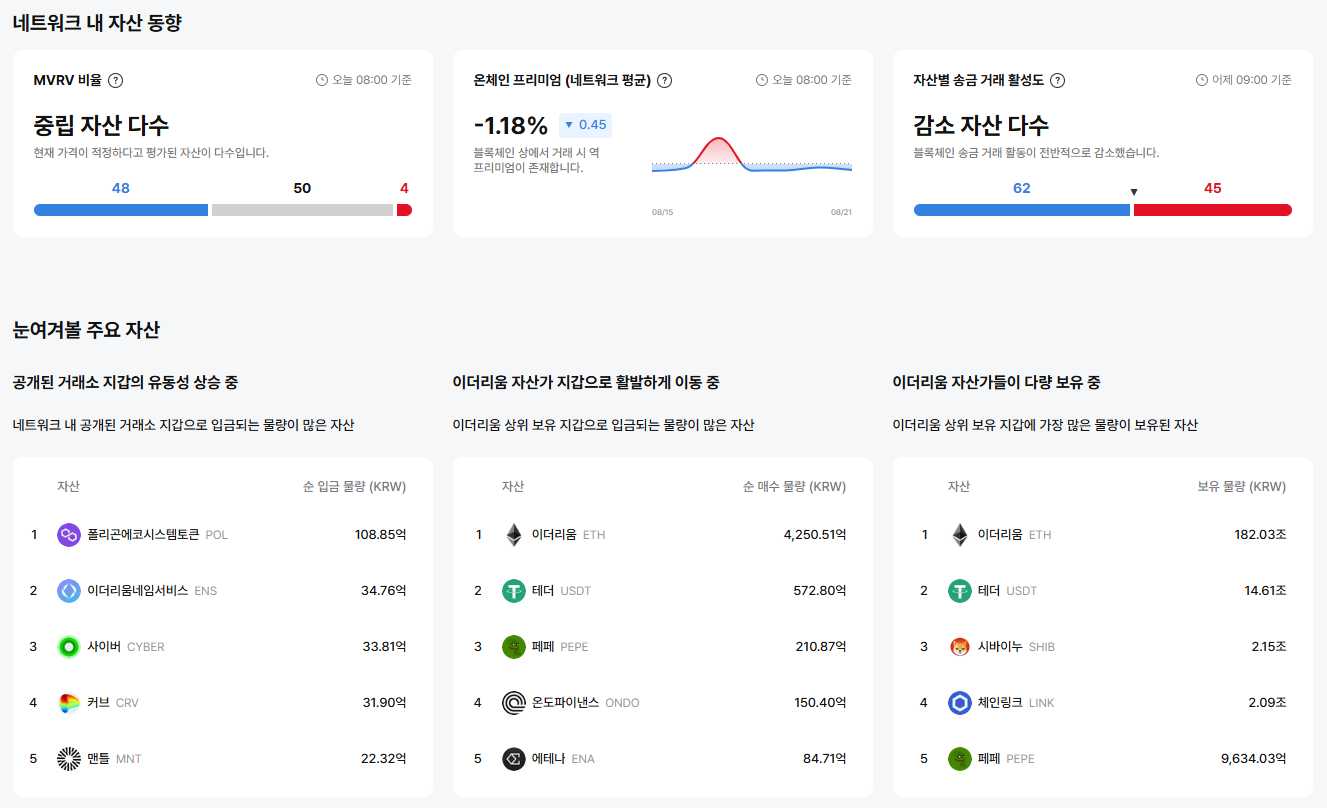The width and height of the screenshot is (1327, 808).
Task: Open the 온도파이낸스 asset name
Action: pyautogui.click(x=565, y=703)
